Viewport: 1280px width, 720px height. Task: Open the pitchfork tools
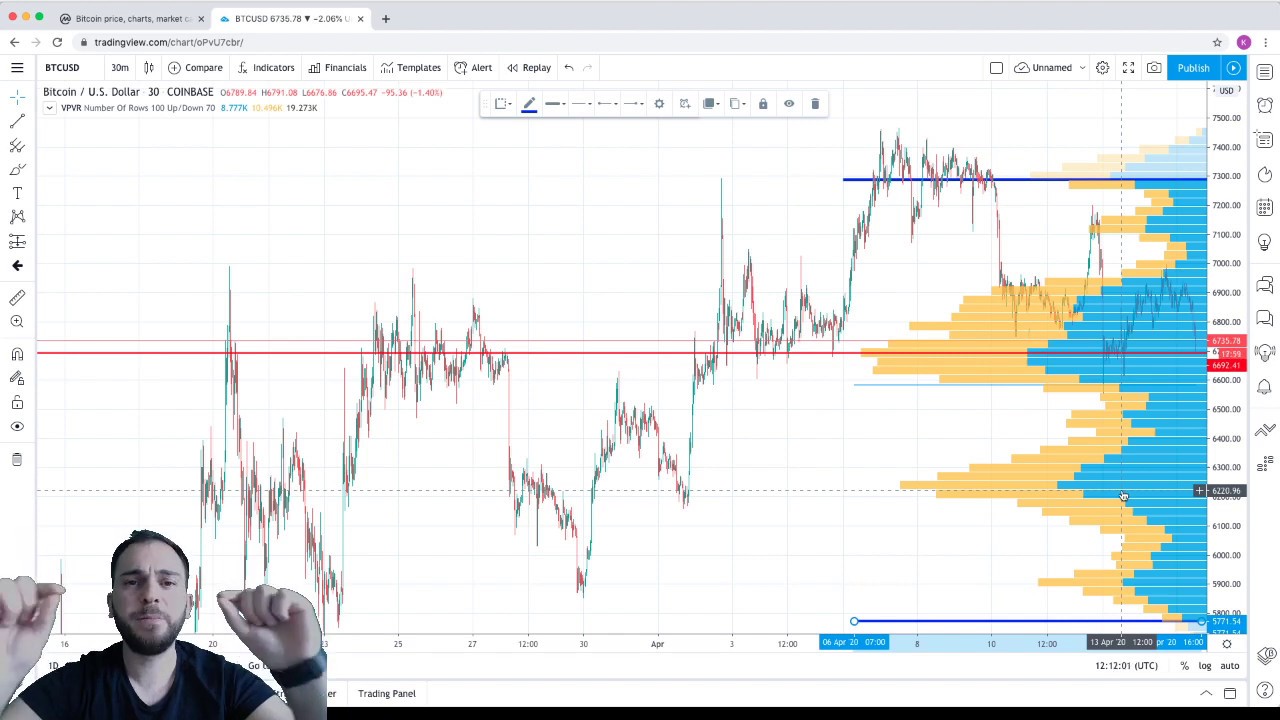(17, 145)
